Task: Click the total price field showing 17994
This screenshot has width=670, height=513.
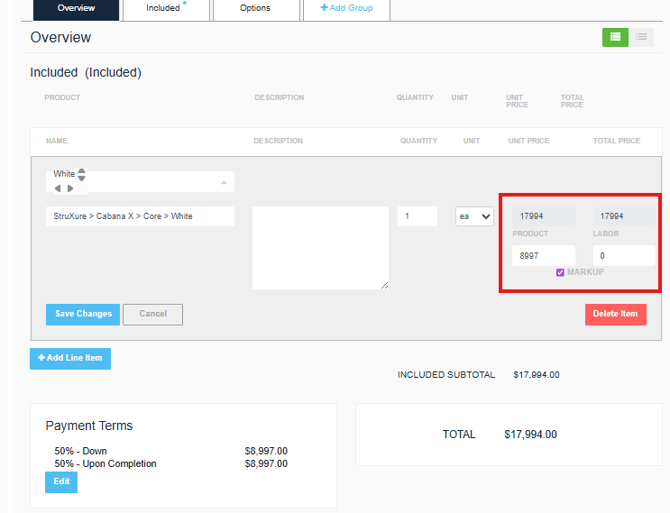Action: [x=624, y=216]
